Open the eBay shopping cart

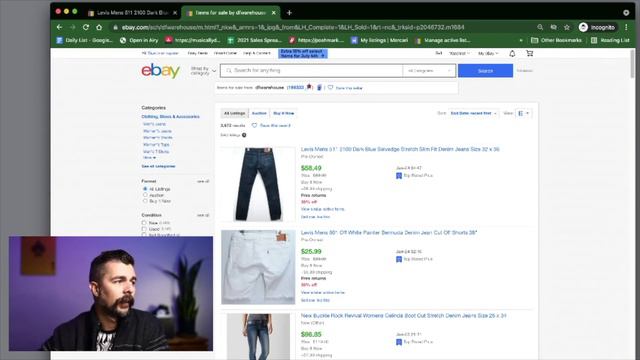529,53
